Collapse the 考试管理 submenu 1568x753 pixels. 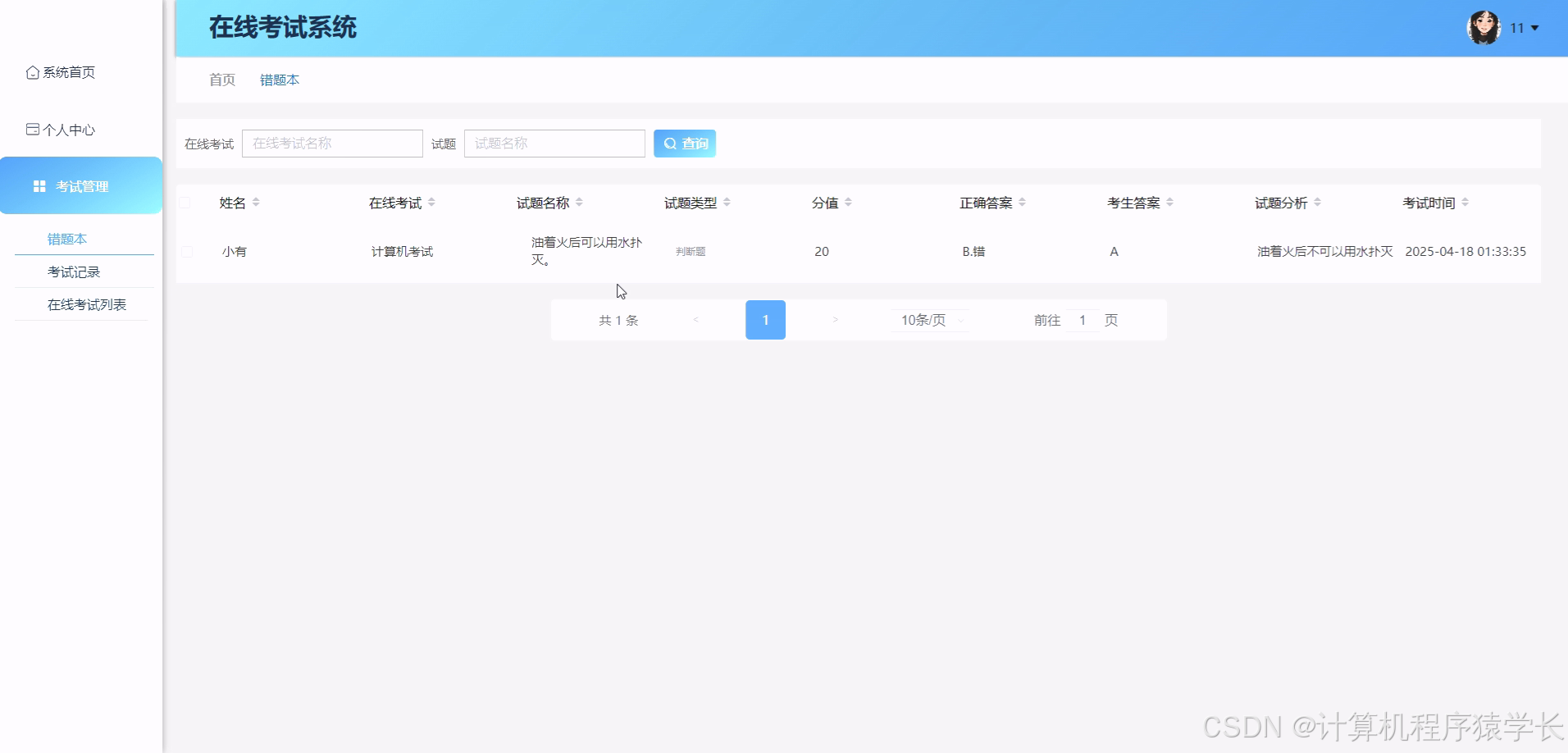[81, 185]
